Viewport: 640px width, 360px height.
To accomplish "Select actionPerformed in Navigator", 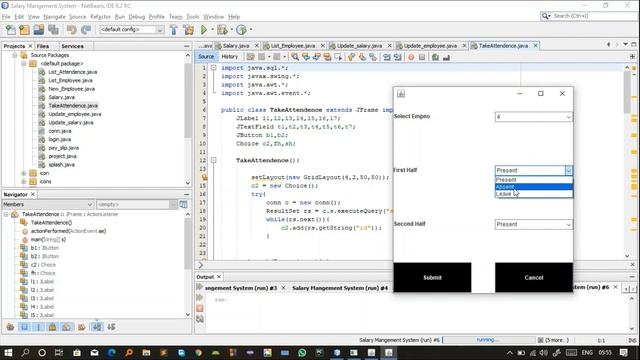I will (x=68, y=231).
